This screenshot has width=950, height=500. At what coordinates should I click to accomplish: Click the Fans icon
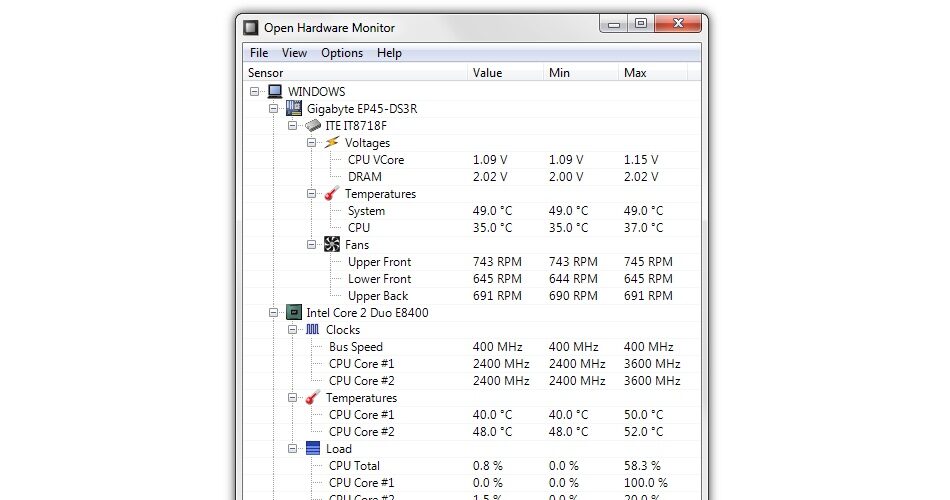click(332, 245)
